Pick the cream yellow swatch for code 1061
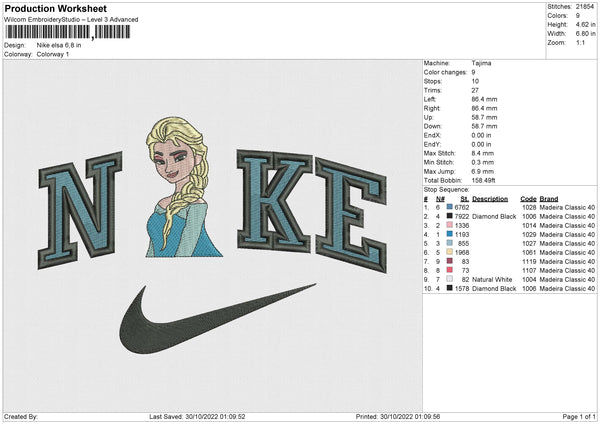Screen dimensions: 600x424 tap(449, 252)
